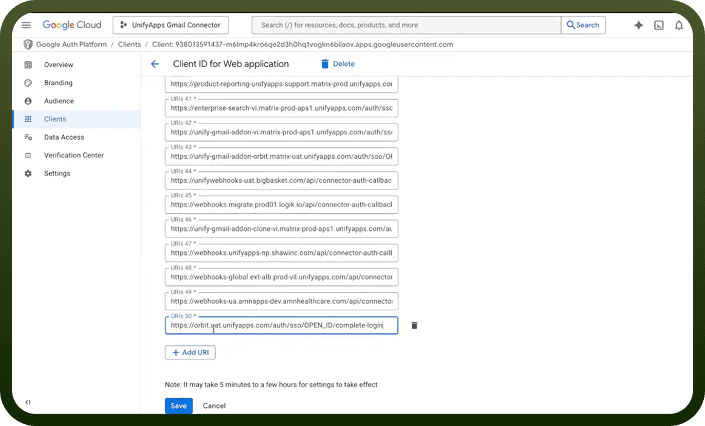
Task: Click the Branding palette icon
Action: pyautogui.click(x=28, y=83)
